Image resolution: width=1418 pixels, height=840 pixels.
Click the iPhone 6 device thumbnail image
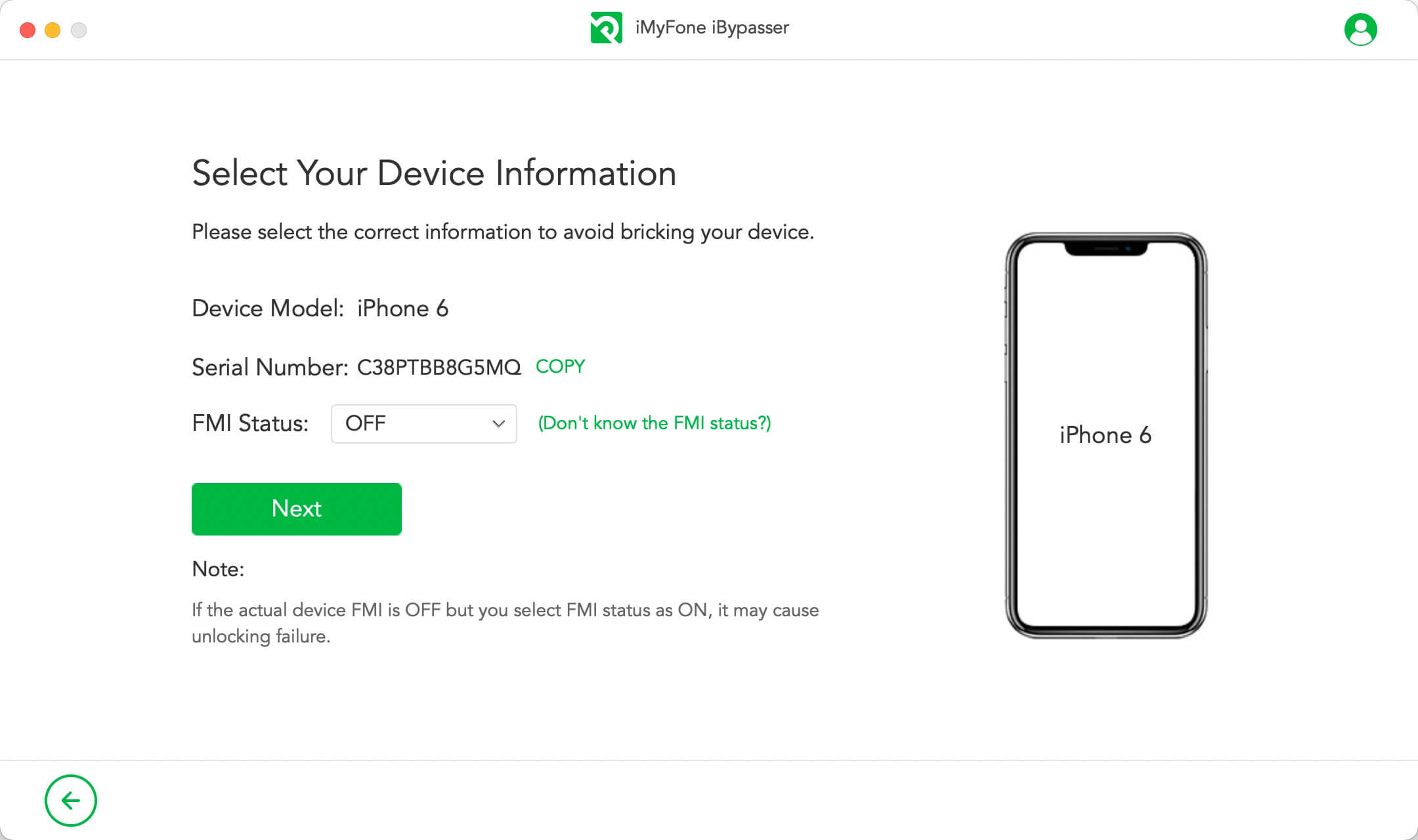[1106, 434]
